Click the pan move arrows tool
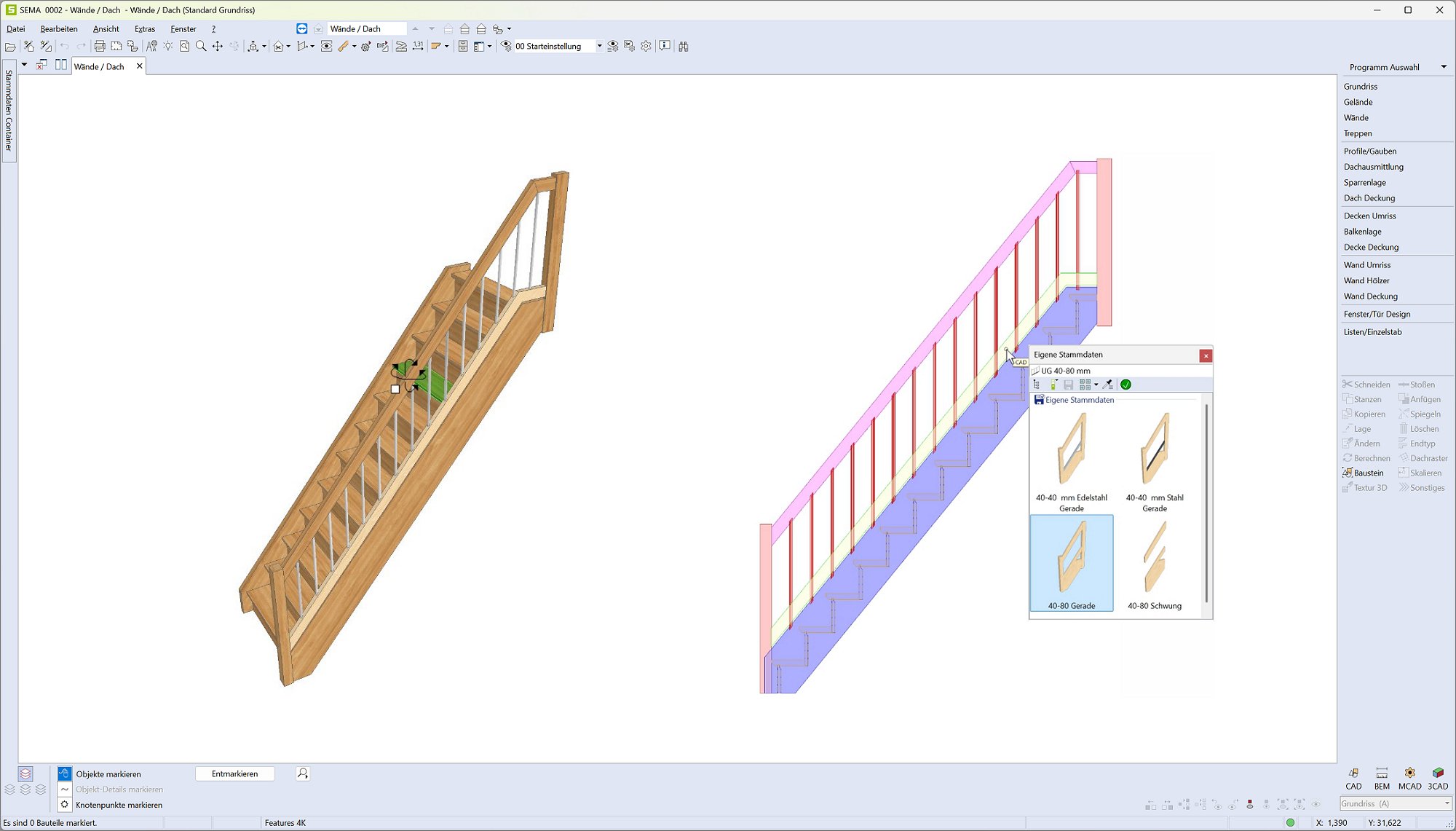Image resolution: width=1456 pixels, height=831 pixels. click(x=217, y=46)
